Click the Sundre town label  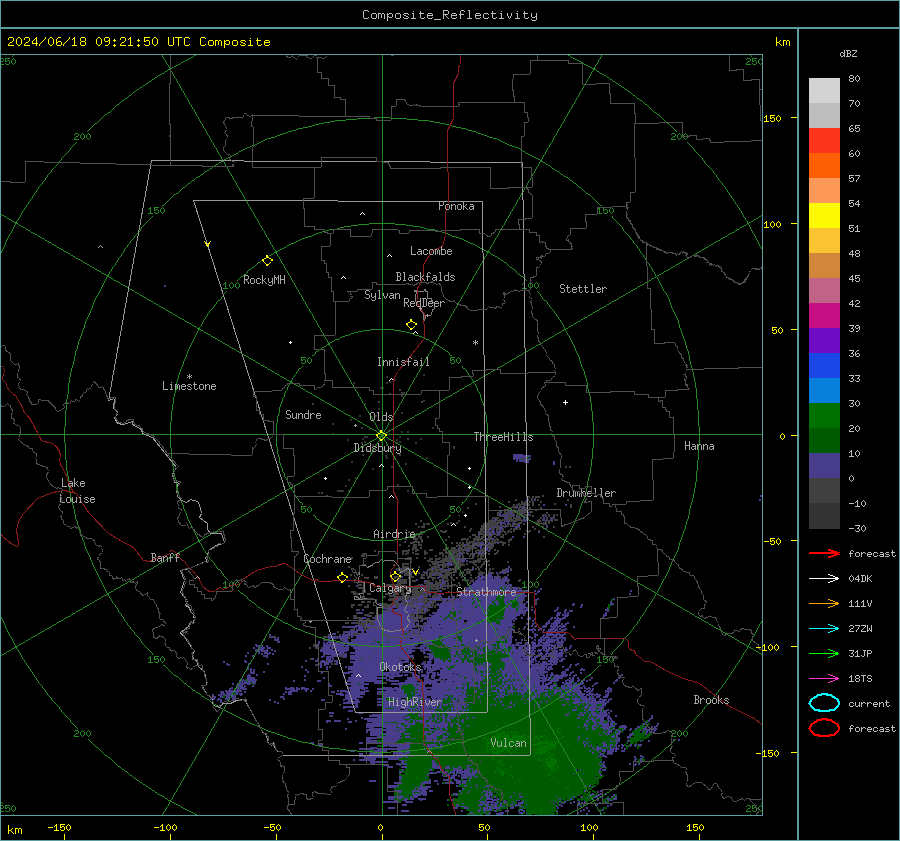(303, 415)
